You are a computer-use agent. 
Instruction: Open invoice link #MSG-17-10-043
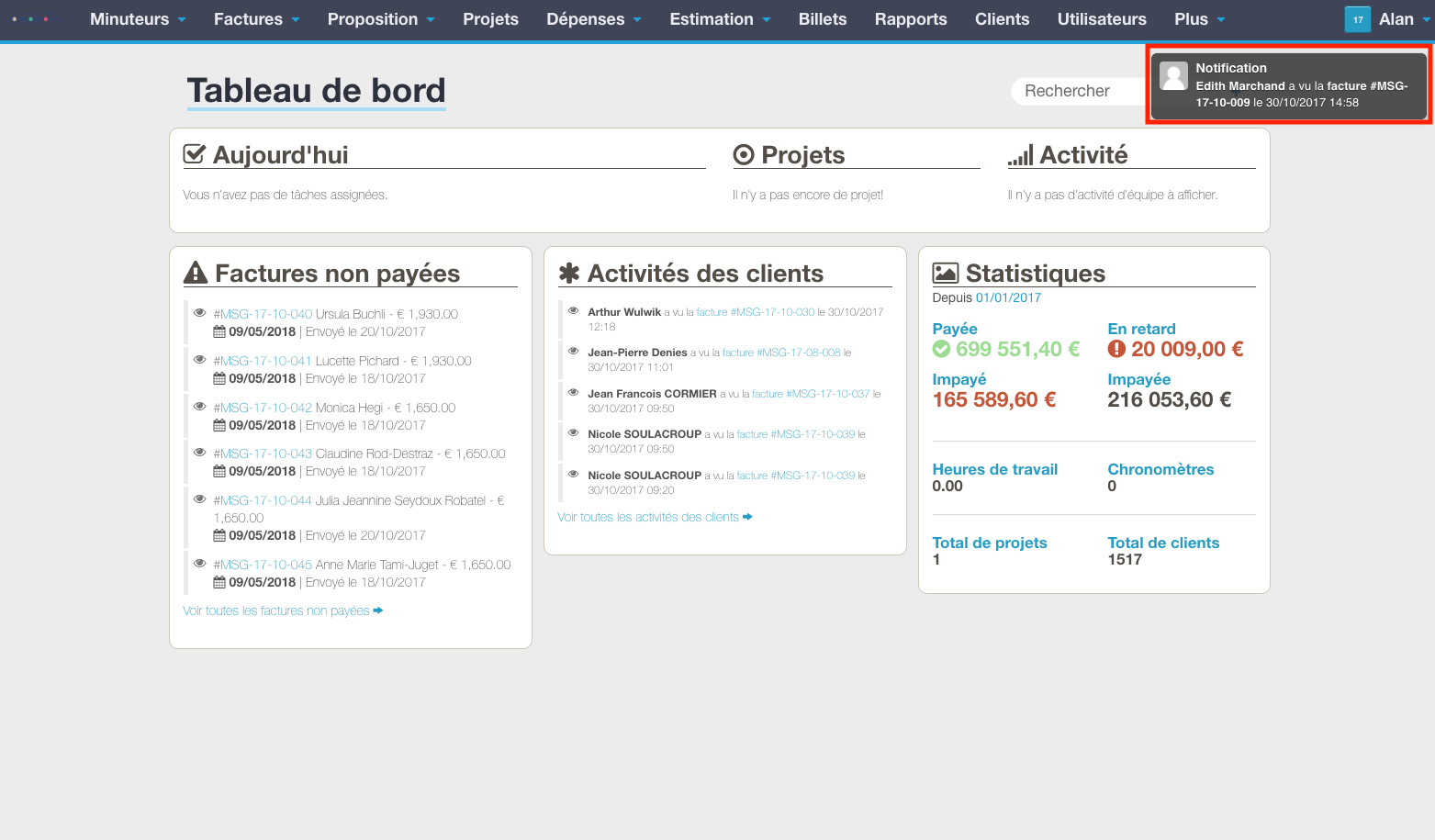click(263, 454)
